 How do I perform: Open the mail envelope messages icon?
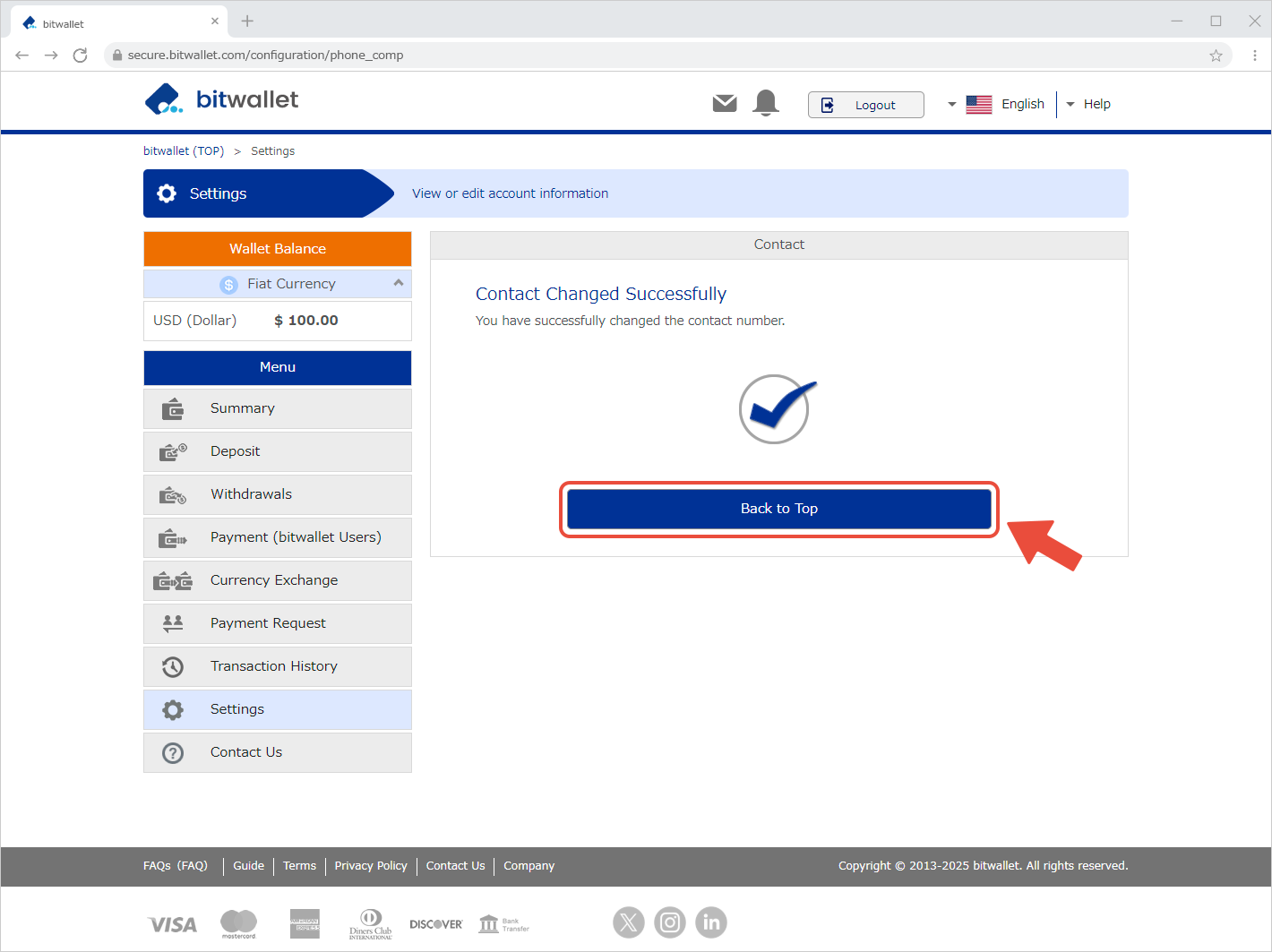click(725, 104)
